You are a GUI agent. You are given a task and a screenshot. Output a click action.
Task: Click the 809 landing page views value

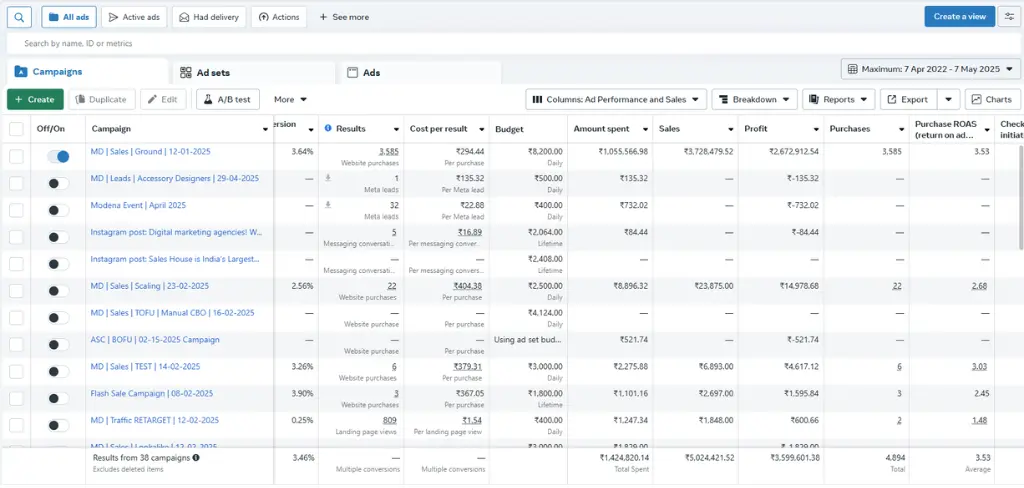point(390,420)
